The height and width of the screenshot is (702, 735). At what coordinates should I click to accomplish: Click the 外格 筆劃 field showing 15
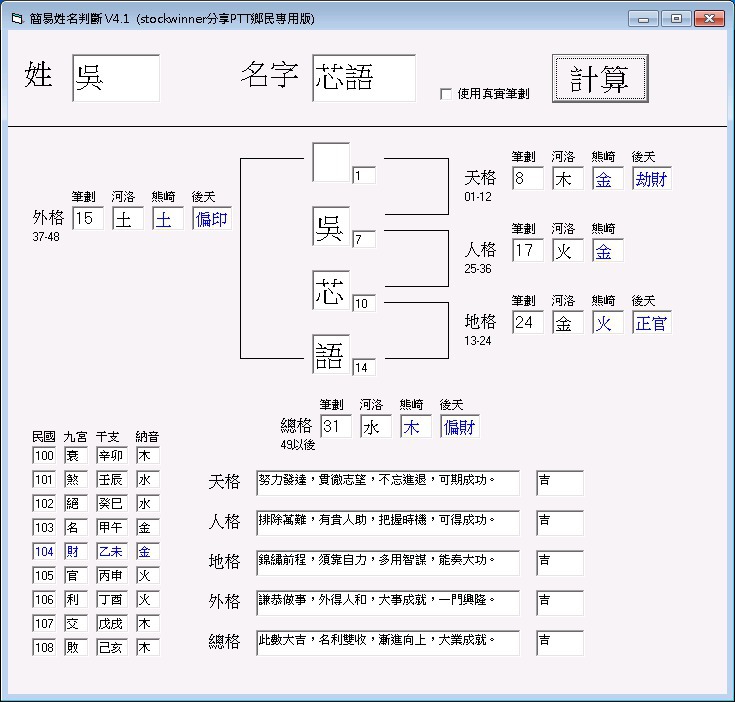pos(88,218)
